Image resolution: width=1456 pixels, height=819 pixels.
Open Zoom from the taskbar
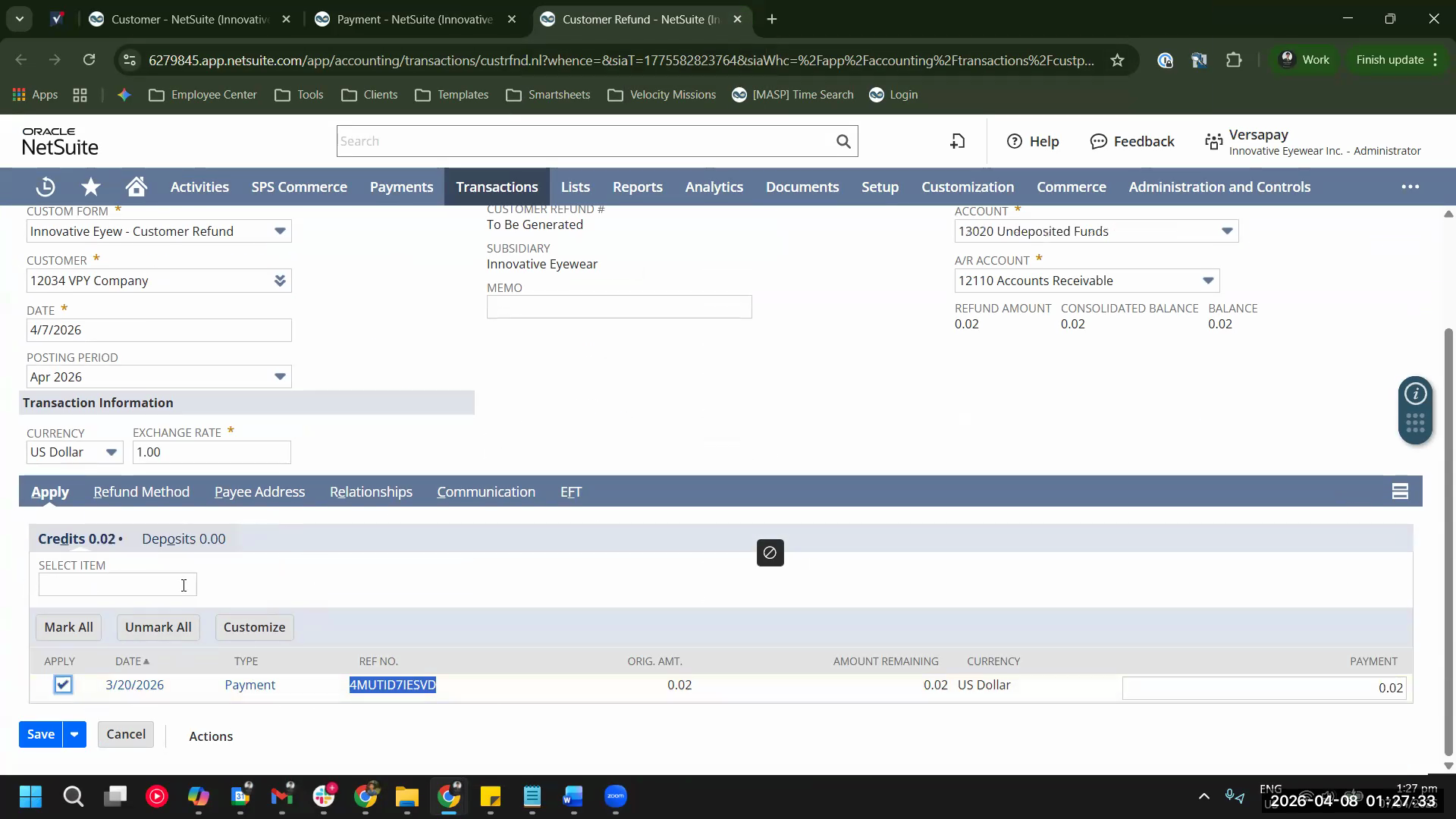point(616,796)
